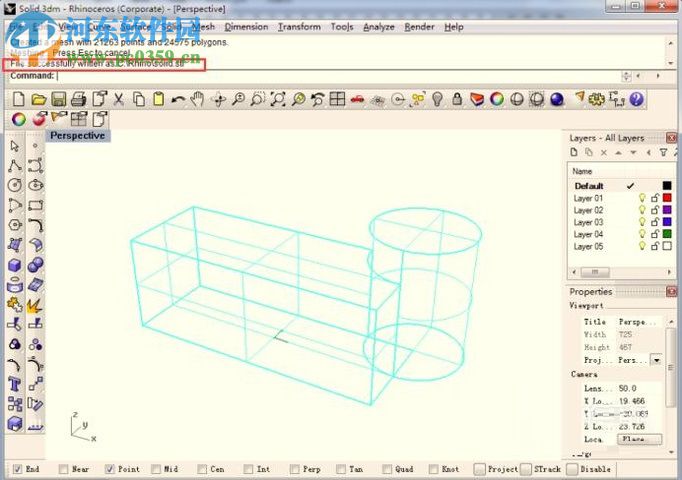Click the red car icon in toolbar

(x=357, y=100)
